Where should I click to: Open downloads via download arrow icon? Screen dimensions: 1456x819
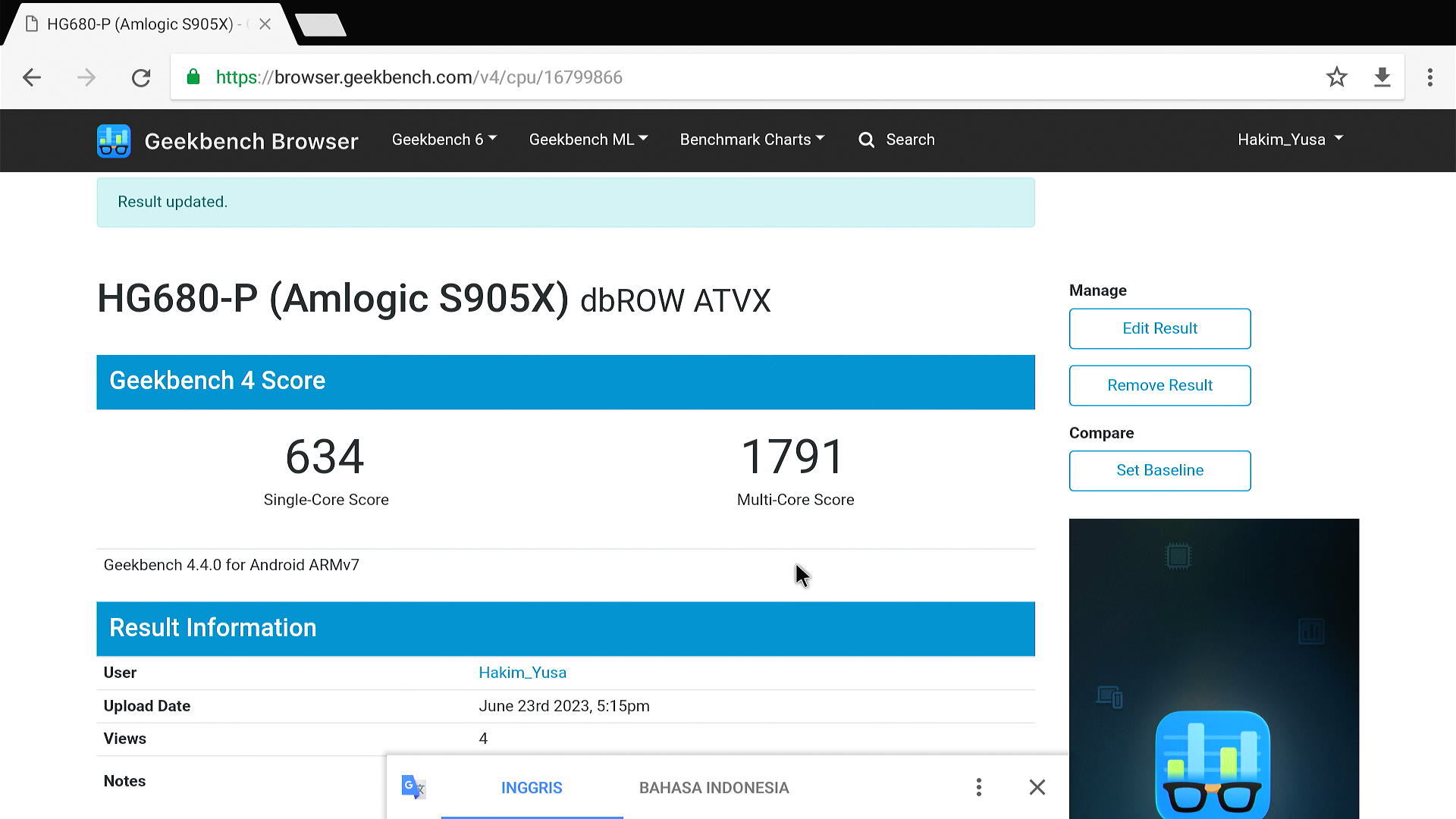point(1382,77)
